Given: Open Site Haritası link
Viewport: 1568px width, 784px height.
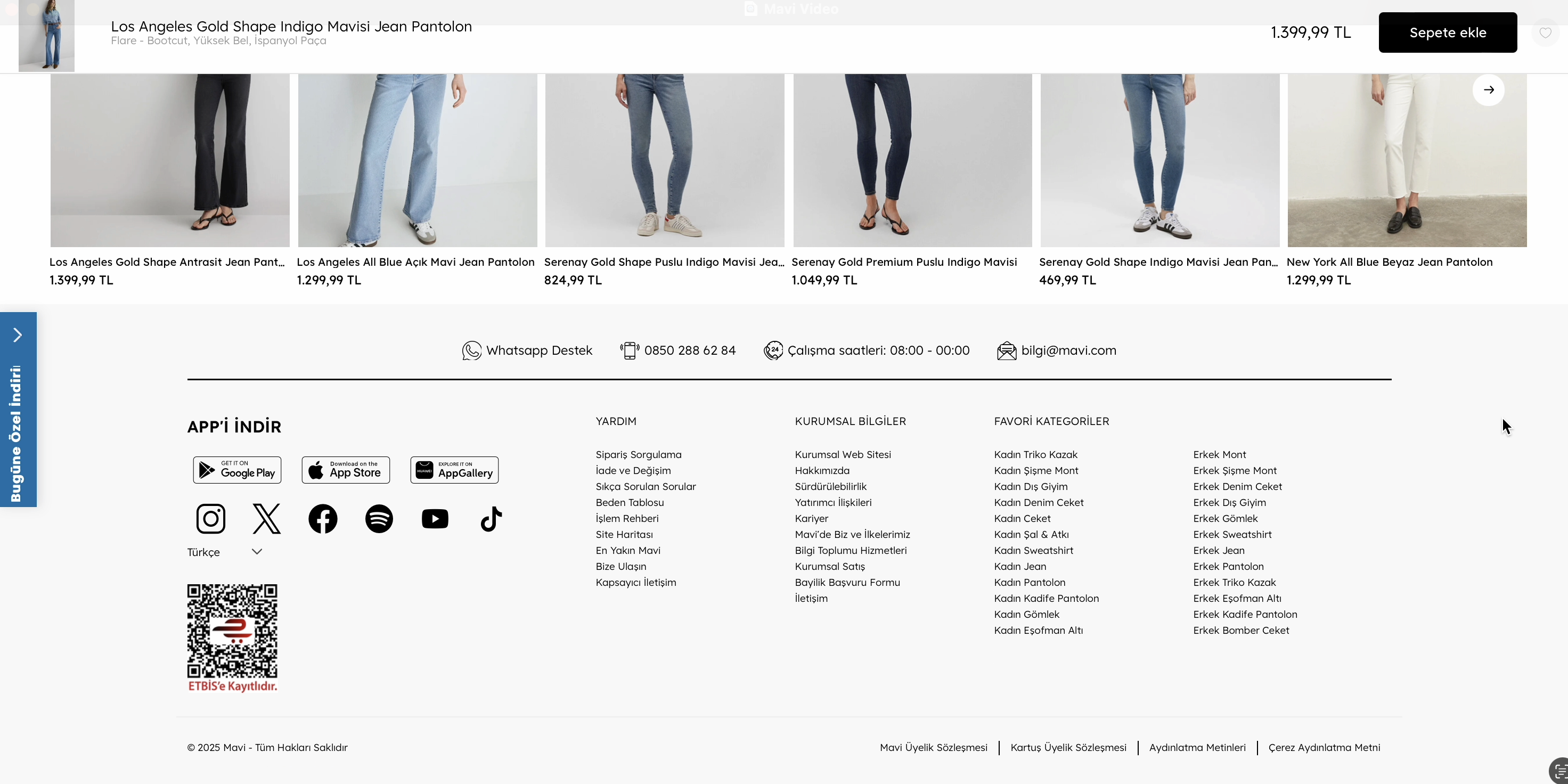Looking at the screenshot, I should [624, 534].
